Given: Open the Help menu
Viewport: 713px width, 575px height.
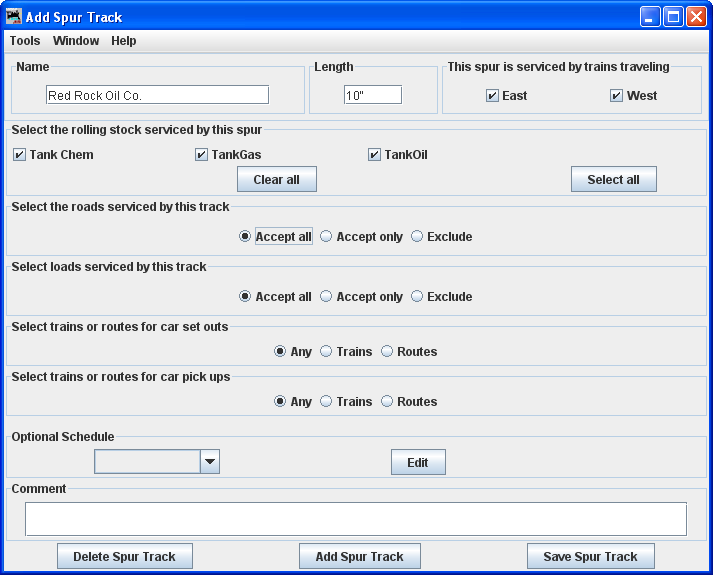Looking at the screenshot, I should pos(124,41).
